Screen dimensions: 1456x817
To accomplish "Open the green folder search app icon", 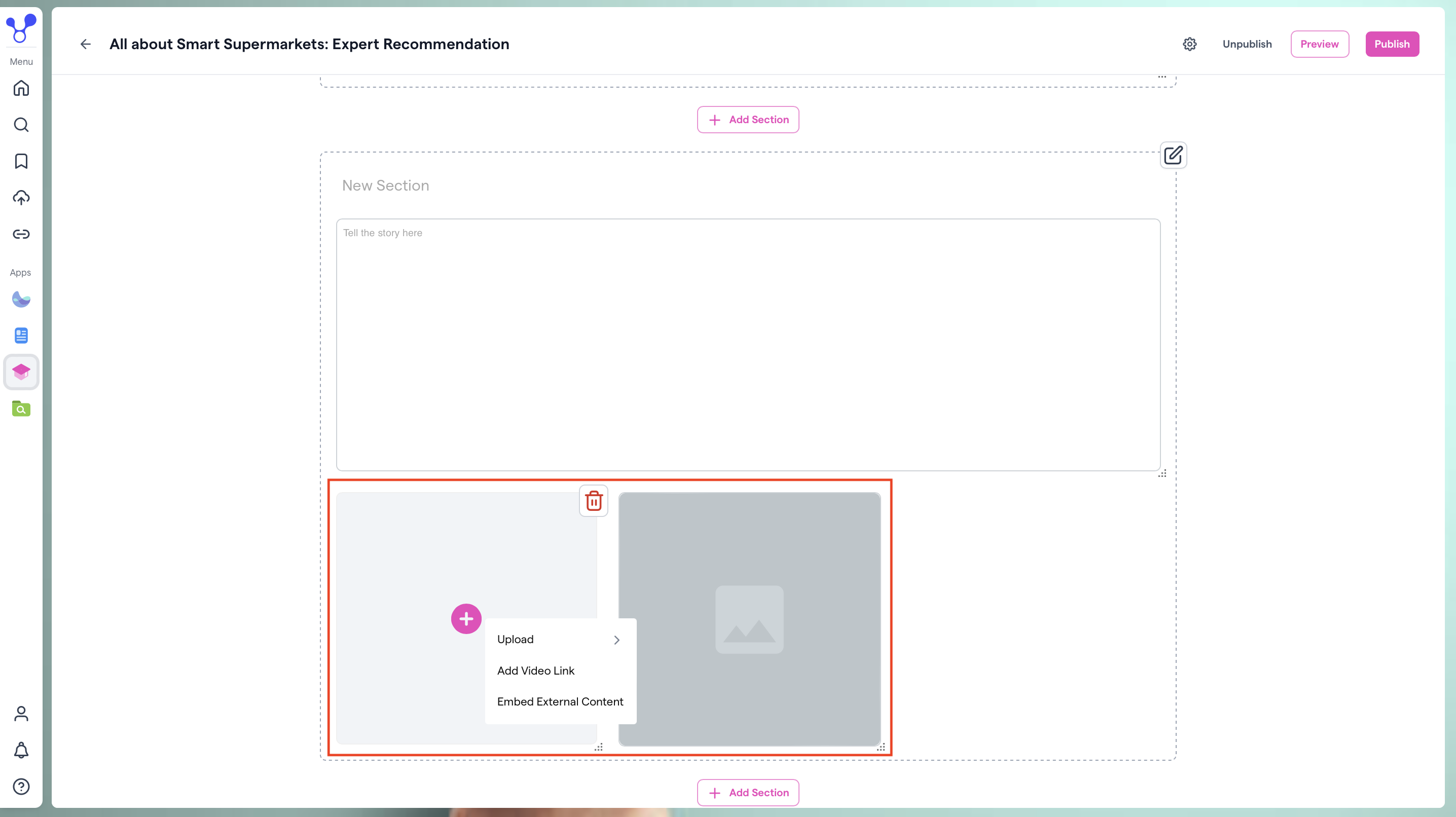I will (x=21, y=409).
